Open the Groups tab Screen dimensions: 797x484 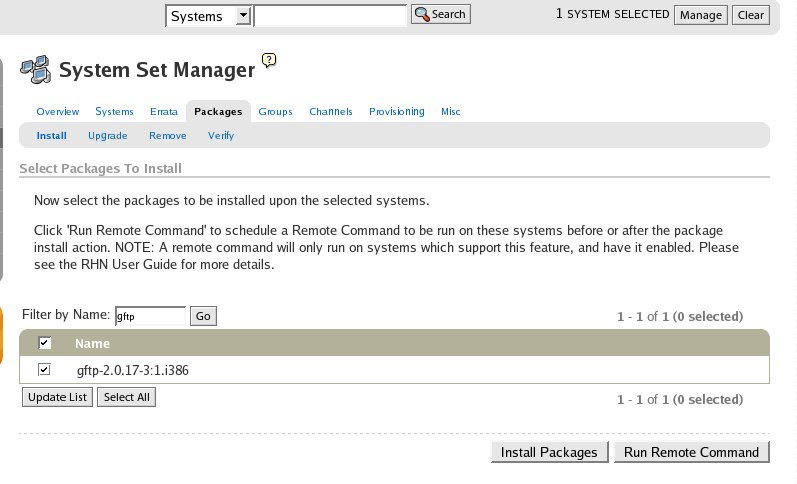click(x=275, y=112)
